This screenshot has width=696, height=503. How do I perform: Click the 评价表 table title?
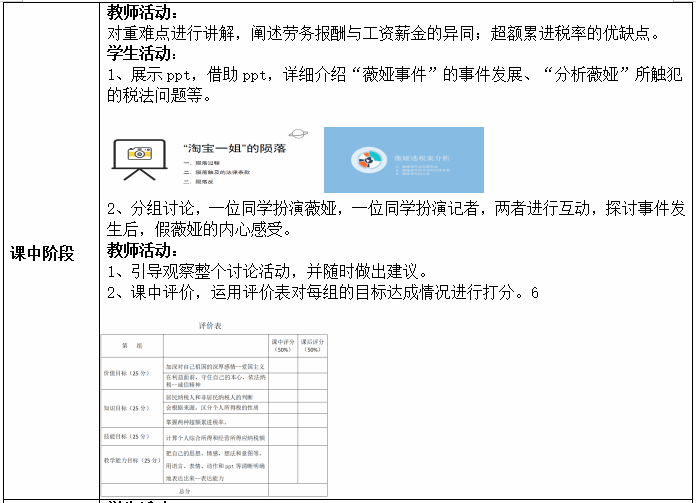click(213, 326)
